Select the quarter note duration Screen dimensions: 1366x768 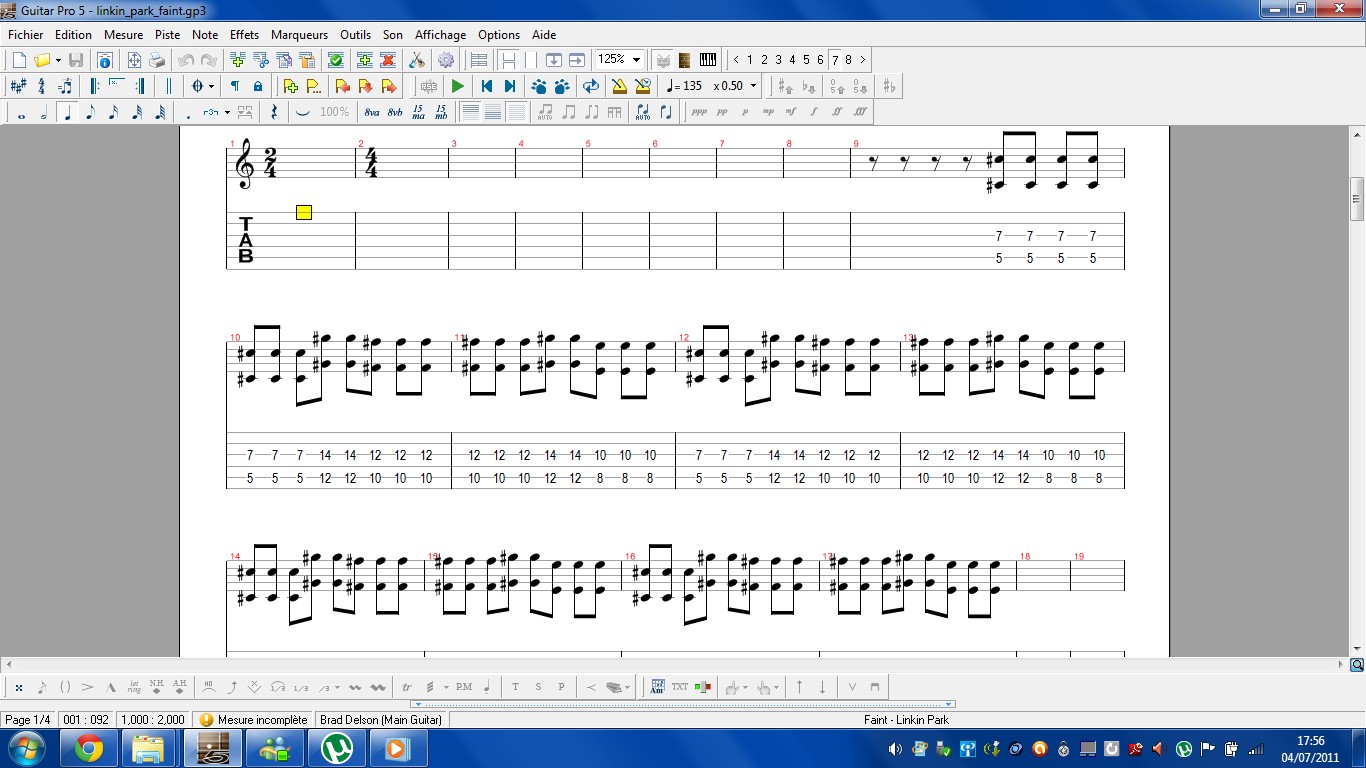click(x=67, y=112)
